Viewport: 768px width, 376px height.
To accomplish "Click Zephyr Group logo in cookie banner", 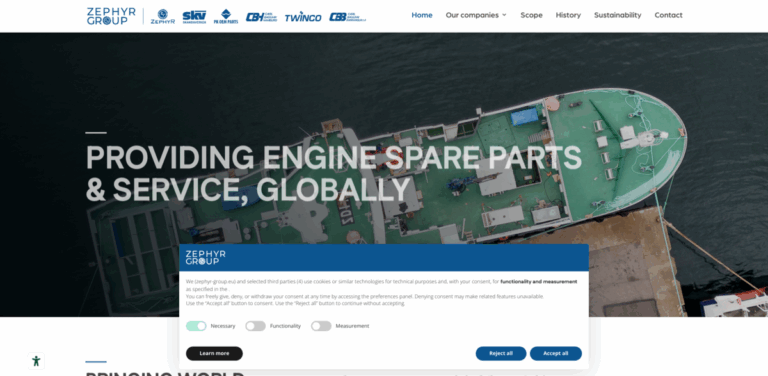I will pyautogui.click(x=205, y=258).
